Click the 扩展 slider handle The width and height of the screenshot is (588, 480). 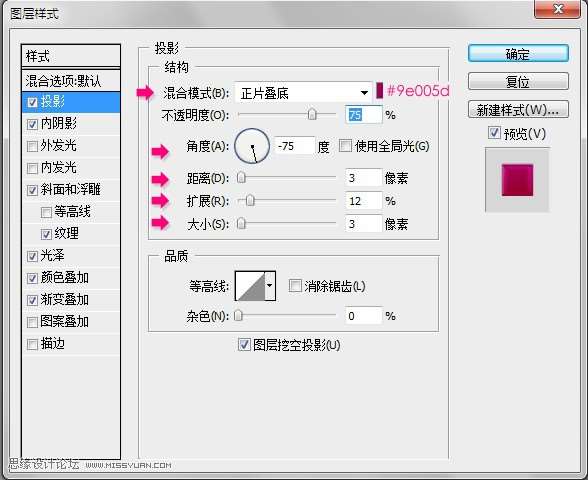(x=250, y=201)
